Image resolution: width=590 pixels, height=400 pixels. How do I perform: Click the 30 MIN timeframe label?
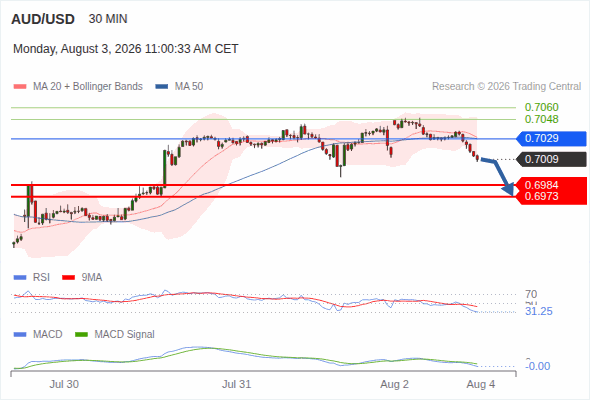tap(108, 19)
